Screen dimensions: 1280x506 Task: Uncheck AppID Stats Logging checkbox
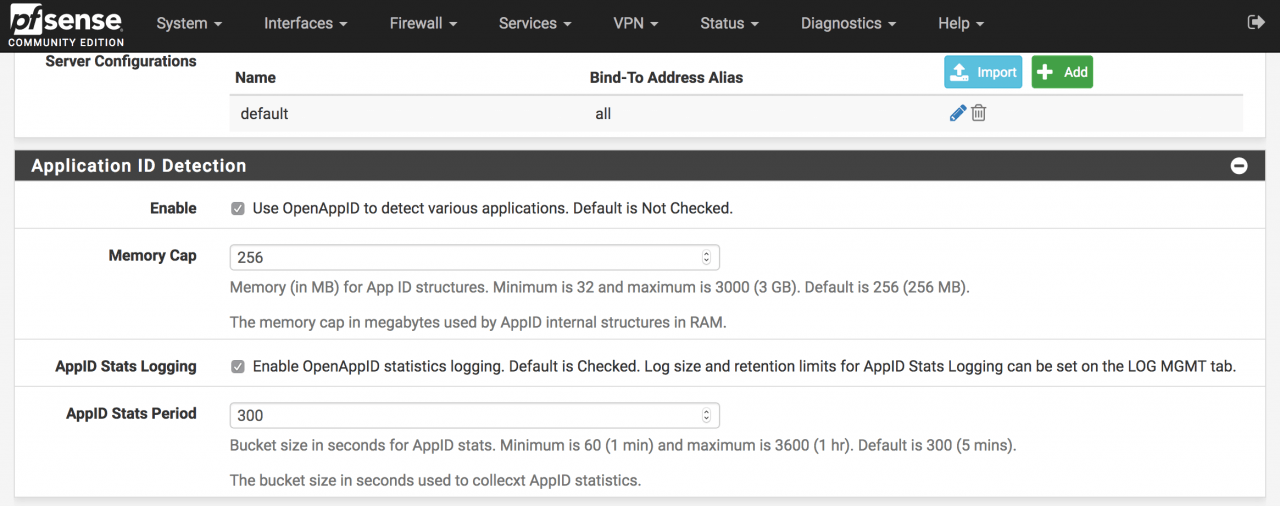pyautogui.click(x=238, y=367)
